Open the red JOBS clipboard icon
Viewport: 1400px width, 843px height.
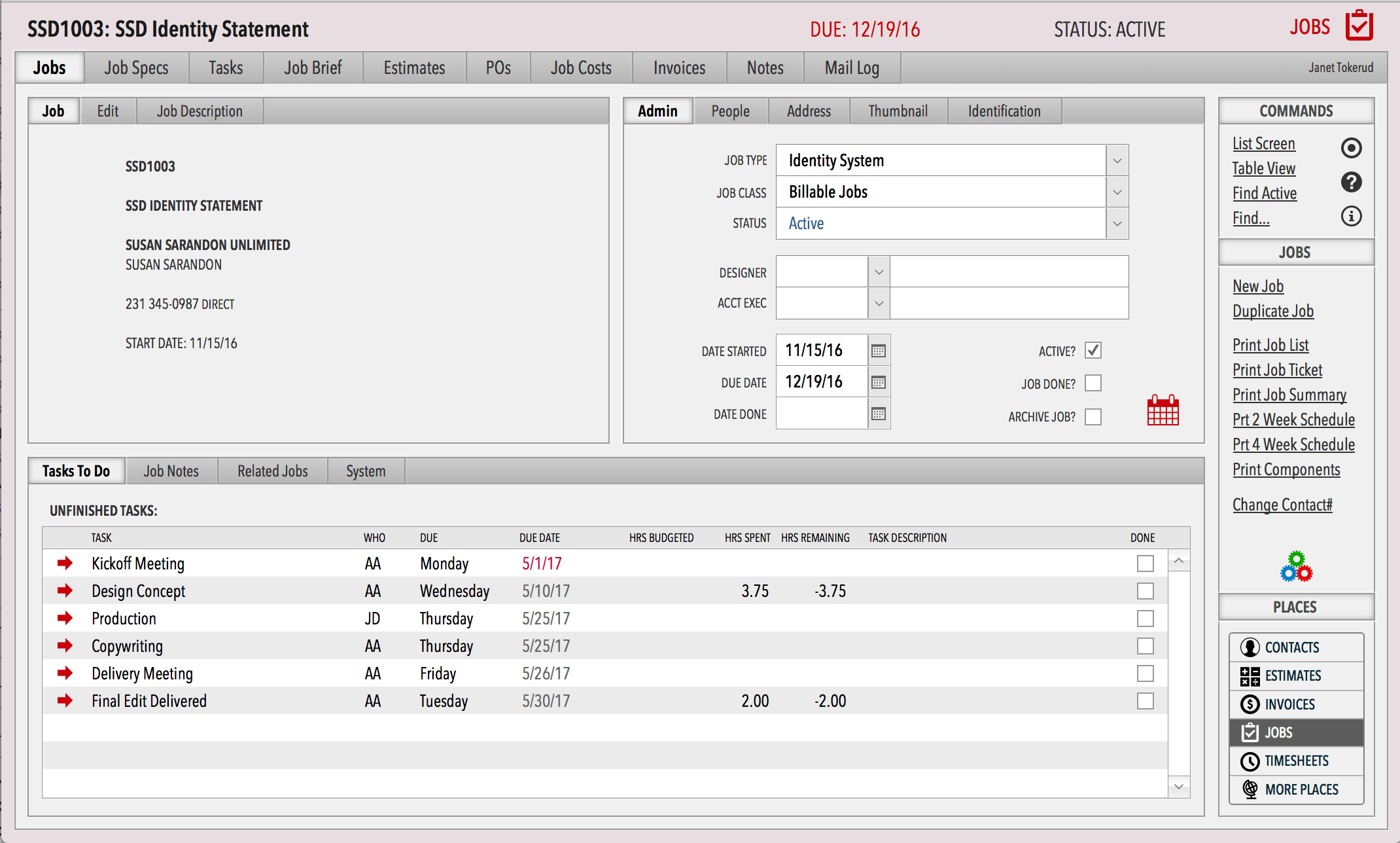coord(1359,26)
